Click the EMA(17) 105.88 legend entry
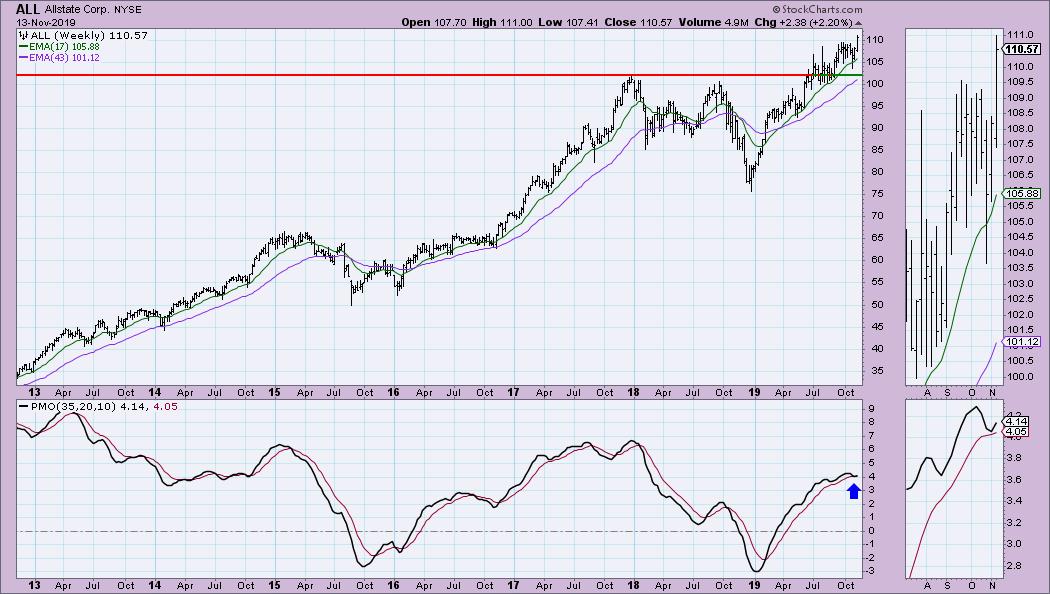This screenshot has width=1050, height=594. 60,47
